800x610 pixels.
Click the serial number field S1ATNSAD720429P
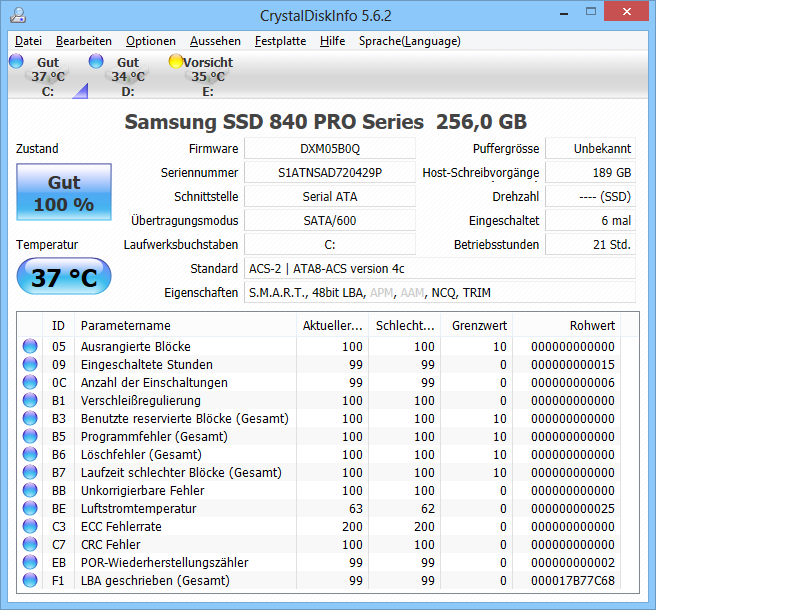tap(330, 172)
